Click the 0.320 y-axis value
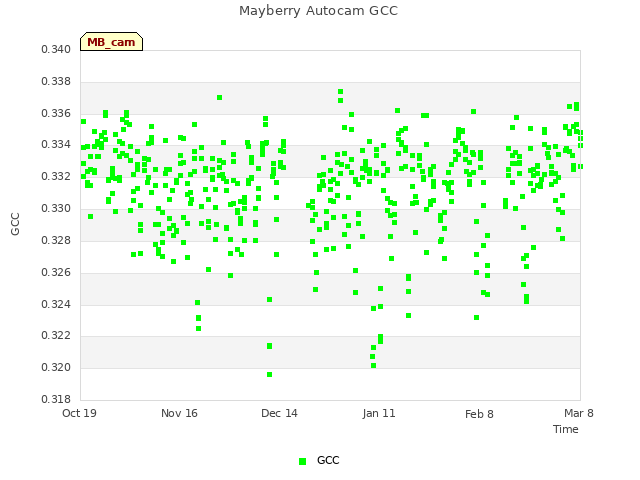 [x=56, y=367]
